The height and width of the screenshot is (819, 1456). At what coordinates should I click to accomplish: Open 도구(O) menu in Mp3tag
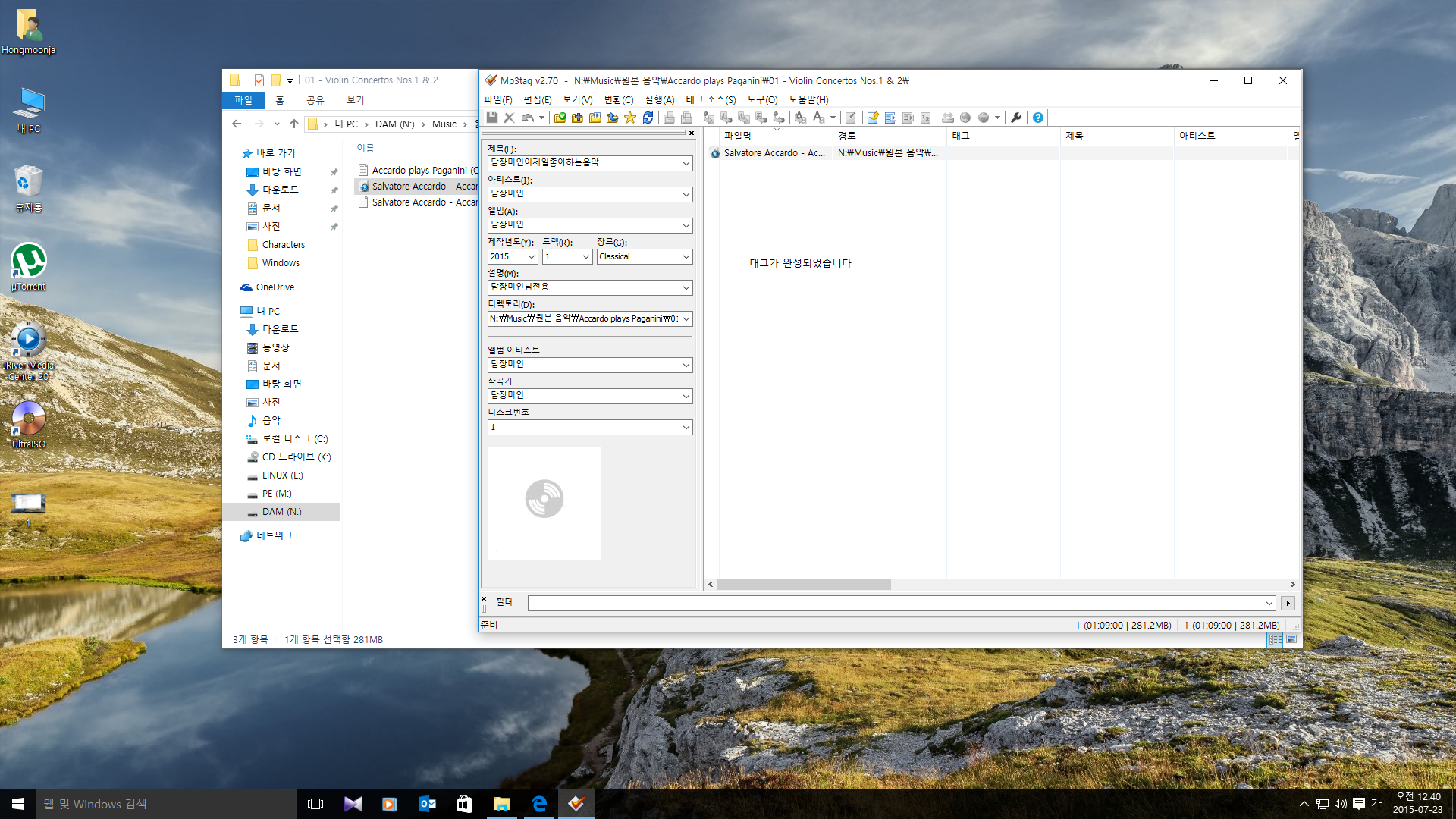[x=762, y=99]
